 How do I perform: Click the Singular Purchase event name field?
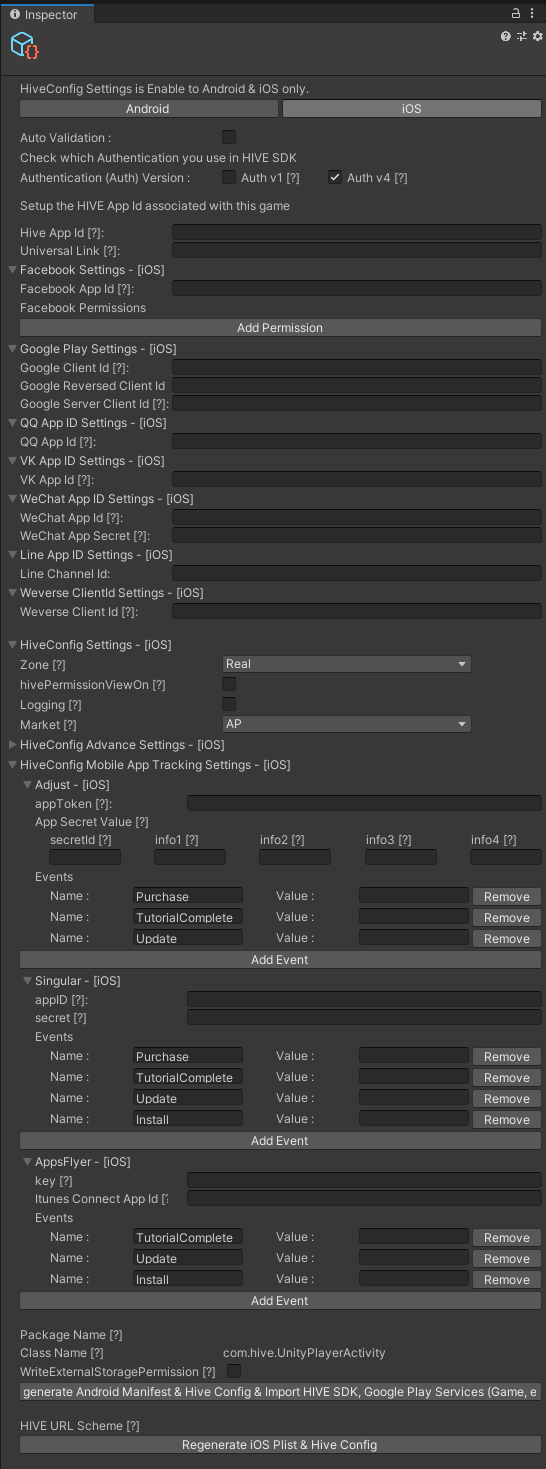point(188,1056)
